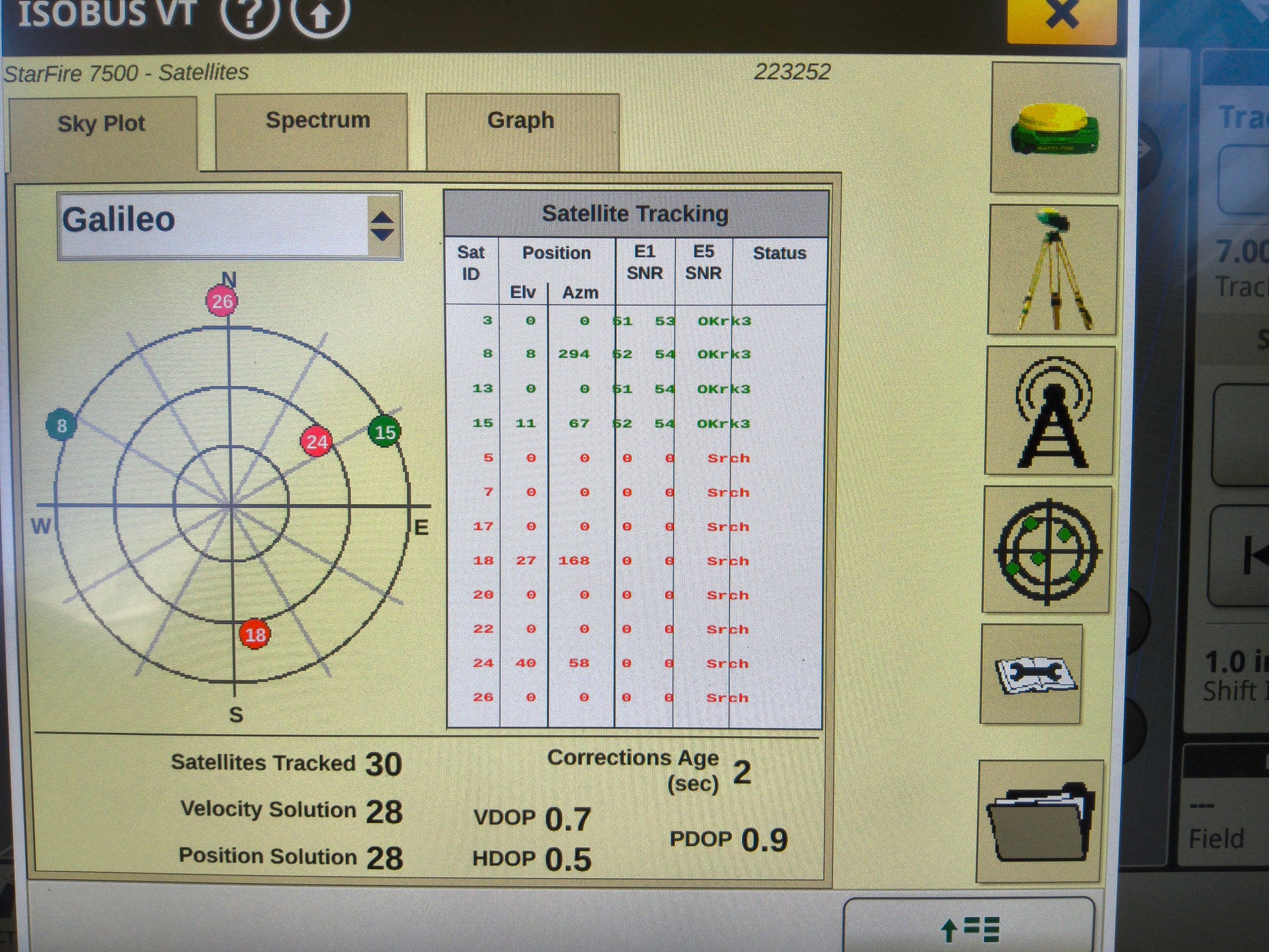Screen dimensions: 1269x952
Task: Click the Position Solution value 28
Action: point(385,858)
